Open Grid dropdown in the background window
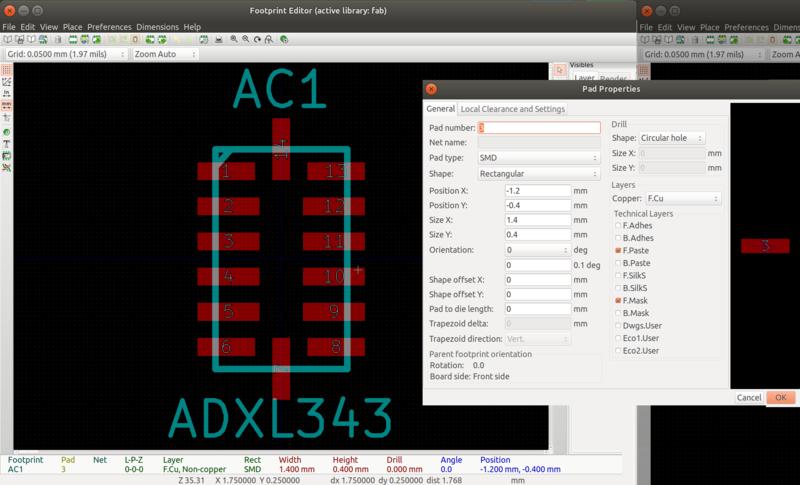 click(702, 54)
